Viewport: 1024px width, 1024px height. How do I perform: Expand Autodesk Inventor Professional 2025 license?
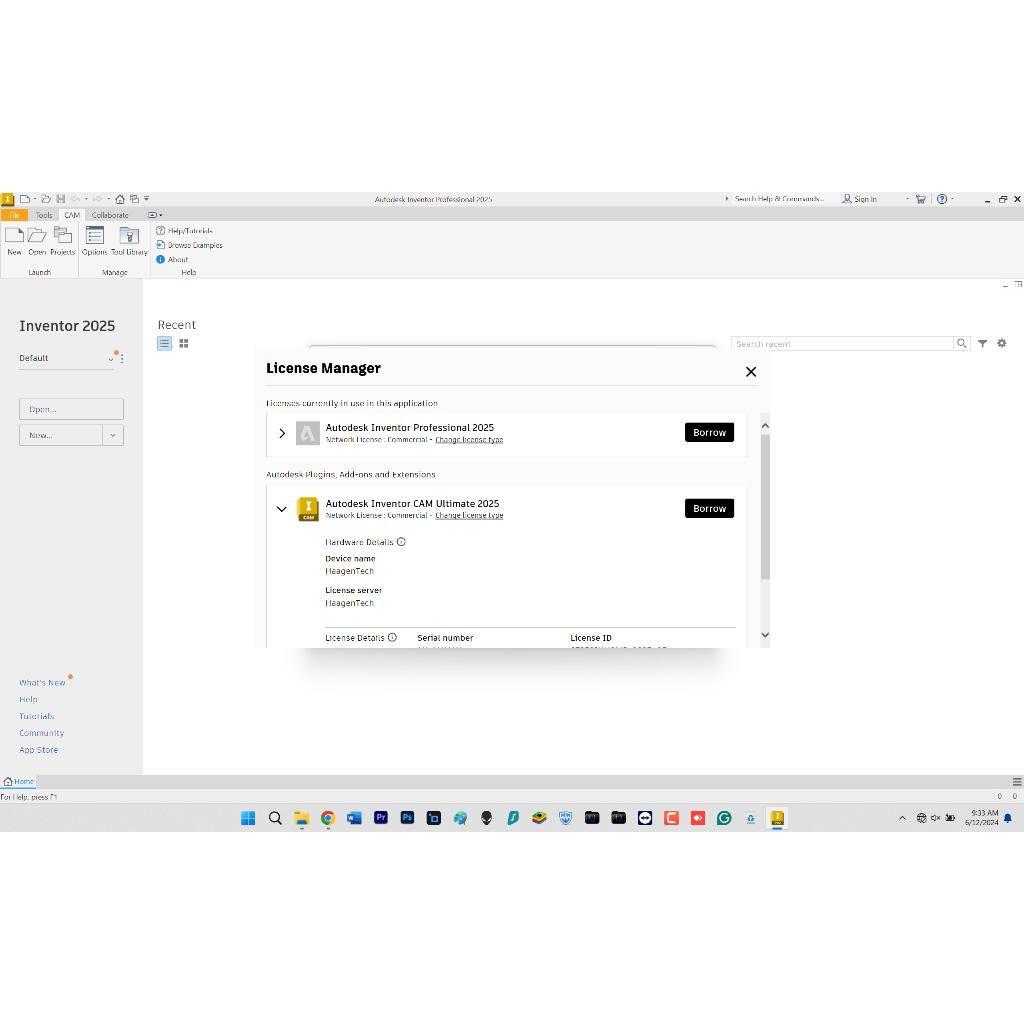282,433
